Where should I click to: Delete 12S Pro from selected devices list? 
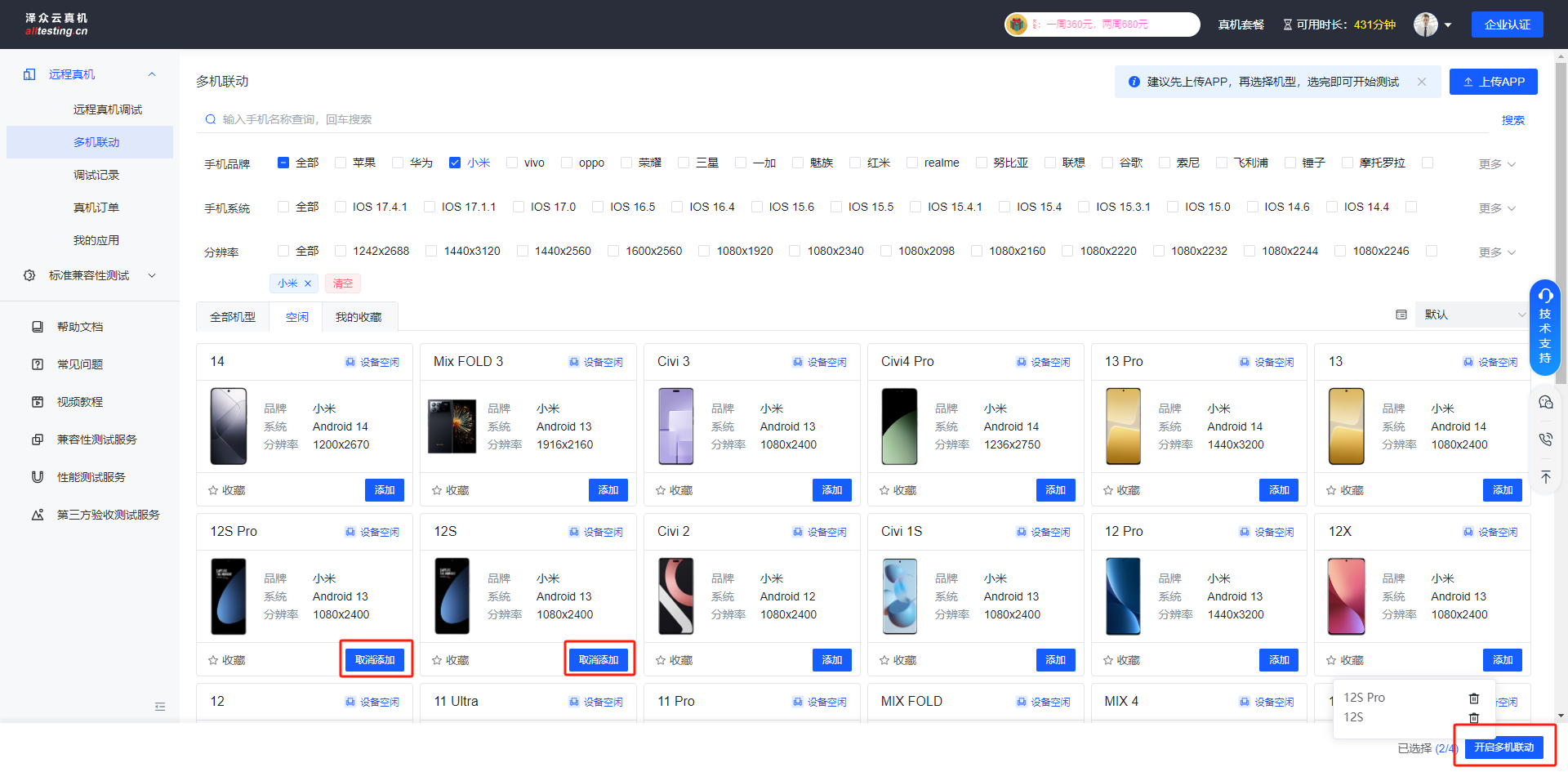click(x=1473, y=698)
